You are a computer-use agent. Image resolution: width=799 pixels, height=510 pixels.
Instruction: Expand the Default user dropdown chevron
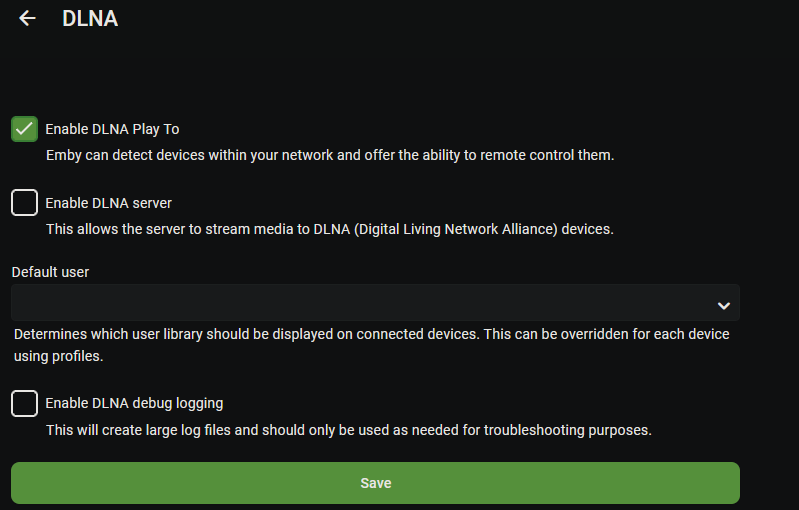point(724,305)
